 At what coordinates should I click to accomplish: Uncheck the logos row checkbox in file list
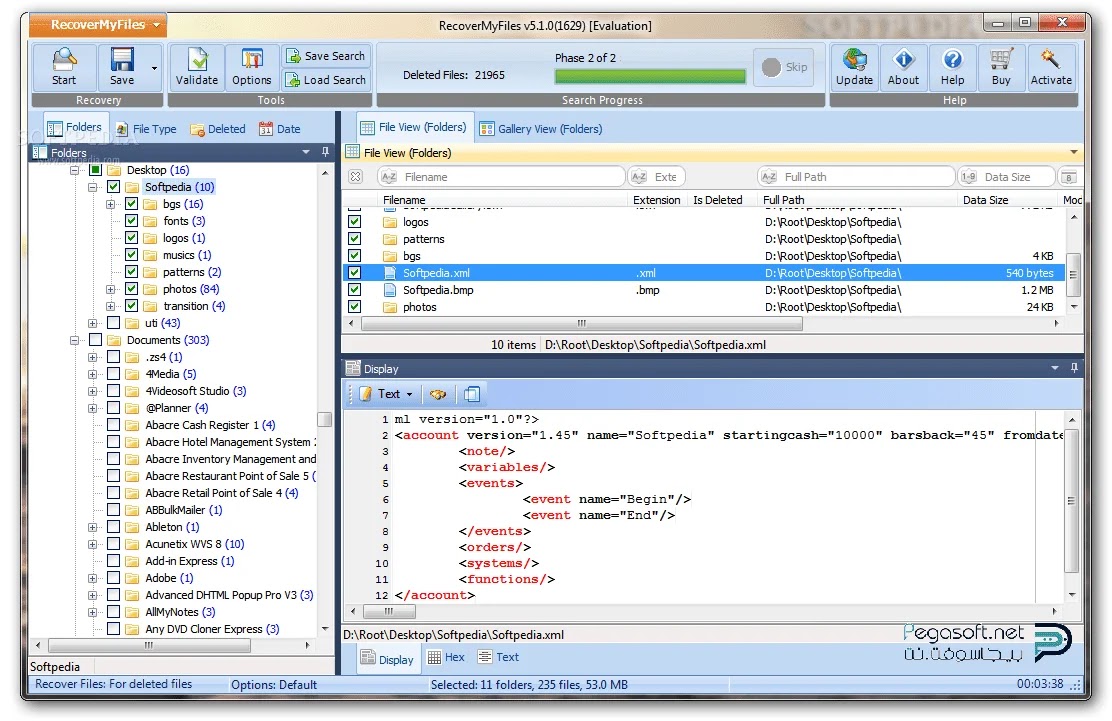pyautogui.click(x=355, y=221)
